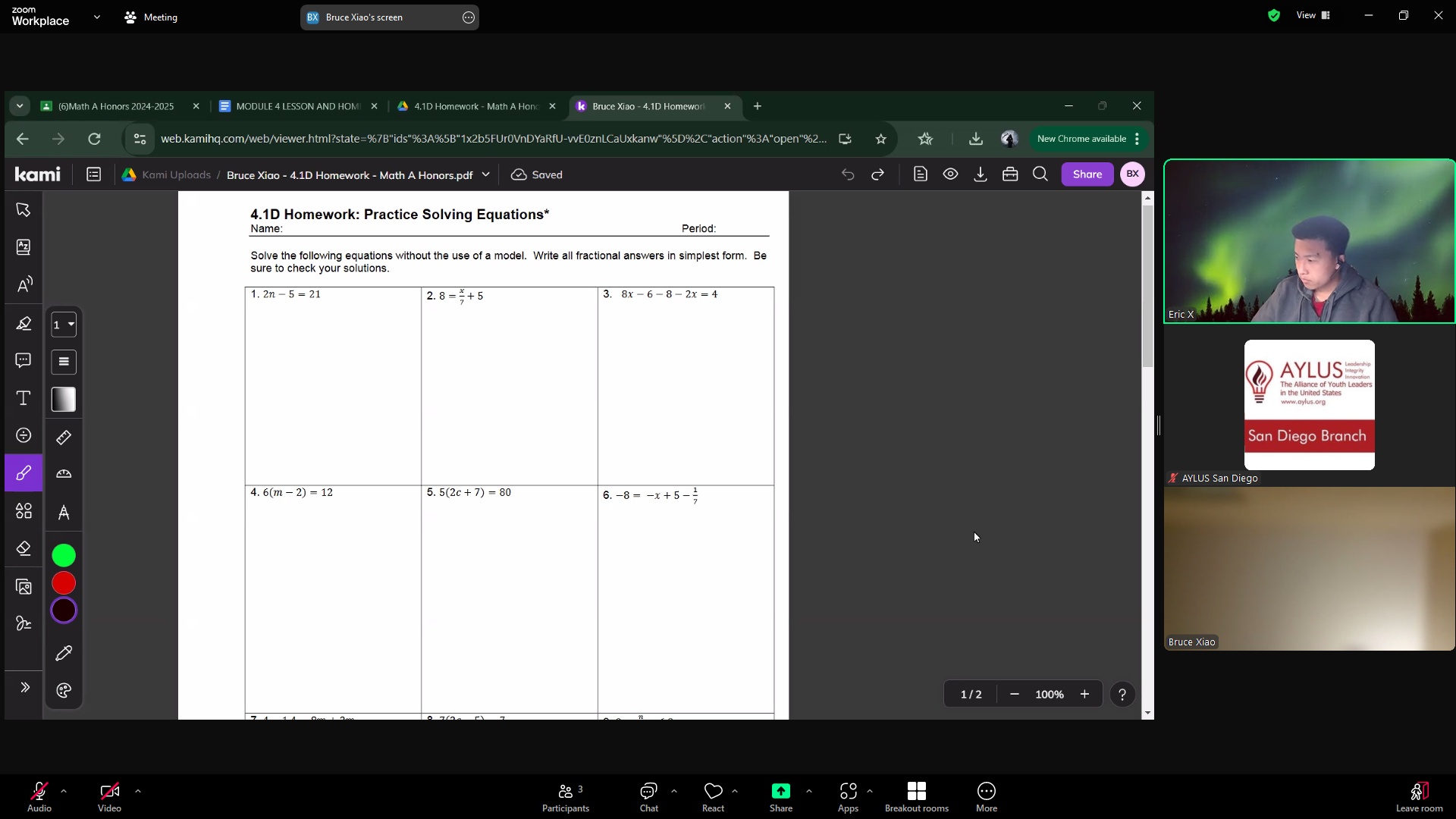Click the purple Share button in Kami
The image size is (1456, 819).
tap(1087, 174)
